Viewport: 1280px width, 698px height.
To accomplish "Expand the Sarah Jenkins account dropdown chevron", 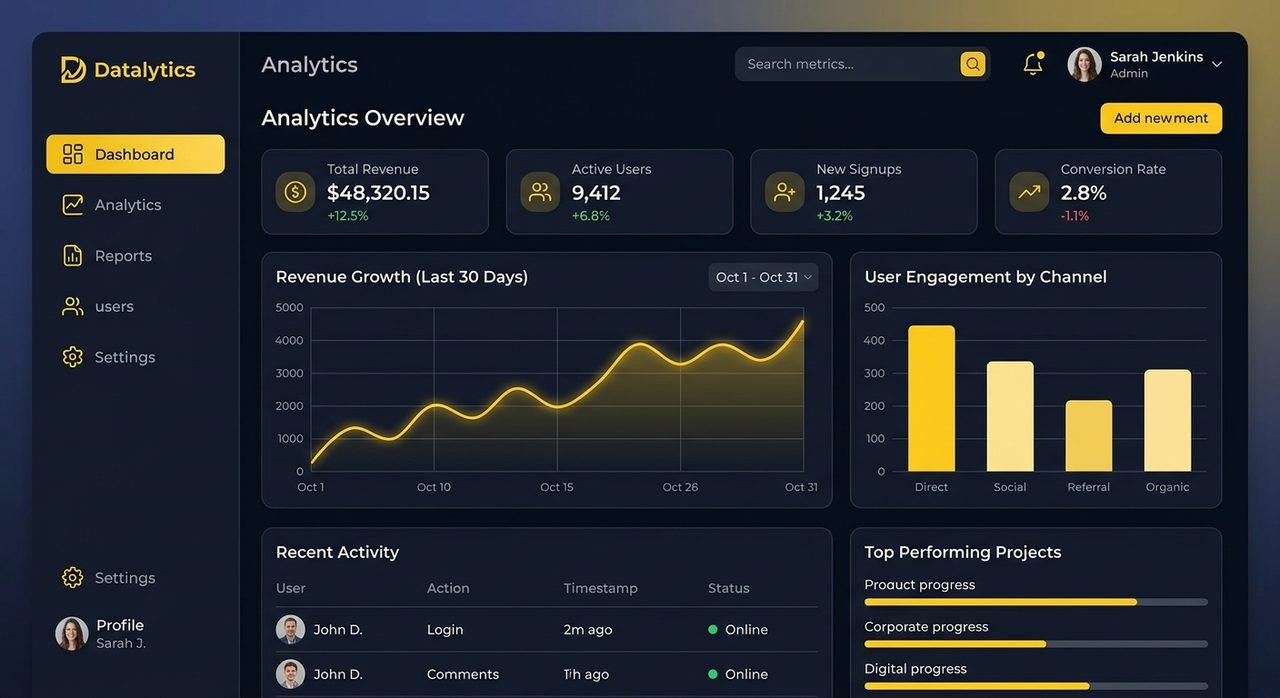I will click(1217, 64).
